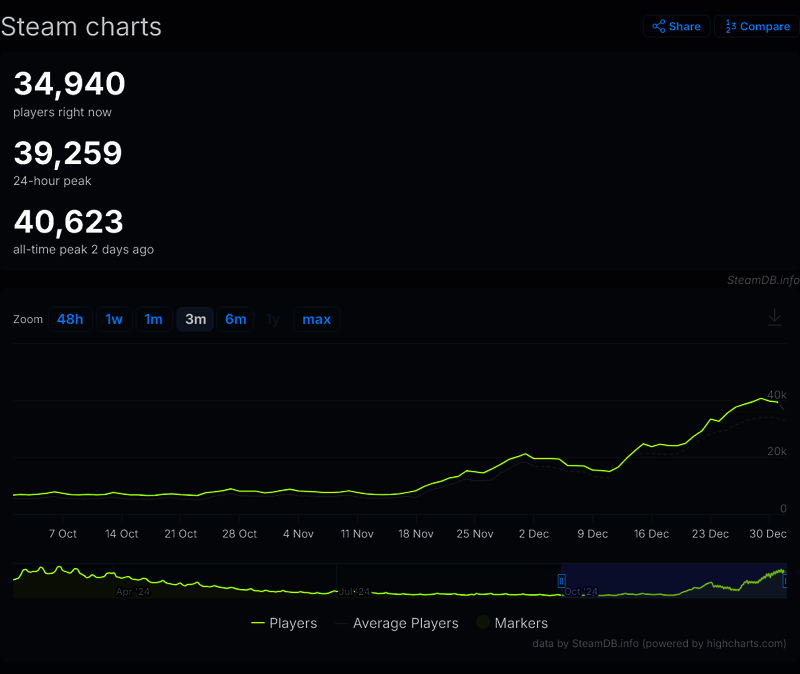The width and height of the screenshot is (800, 674).
Task: Set chart zoom to 1w
Action: click(x=114, y=319)
